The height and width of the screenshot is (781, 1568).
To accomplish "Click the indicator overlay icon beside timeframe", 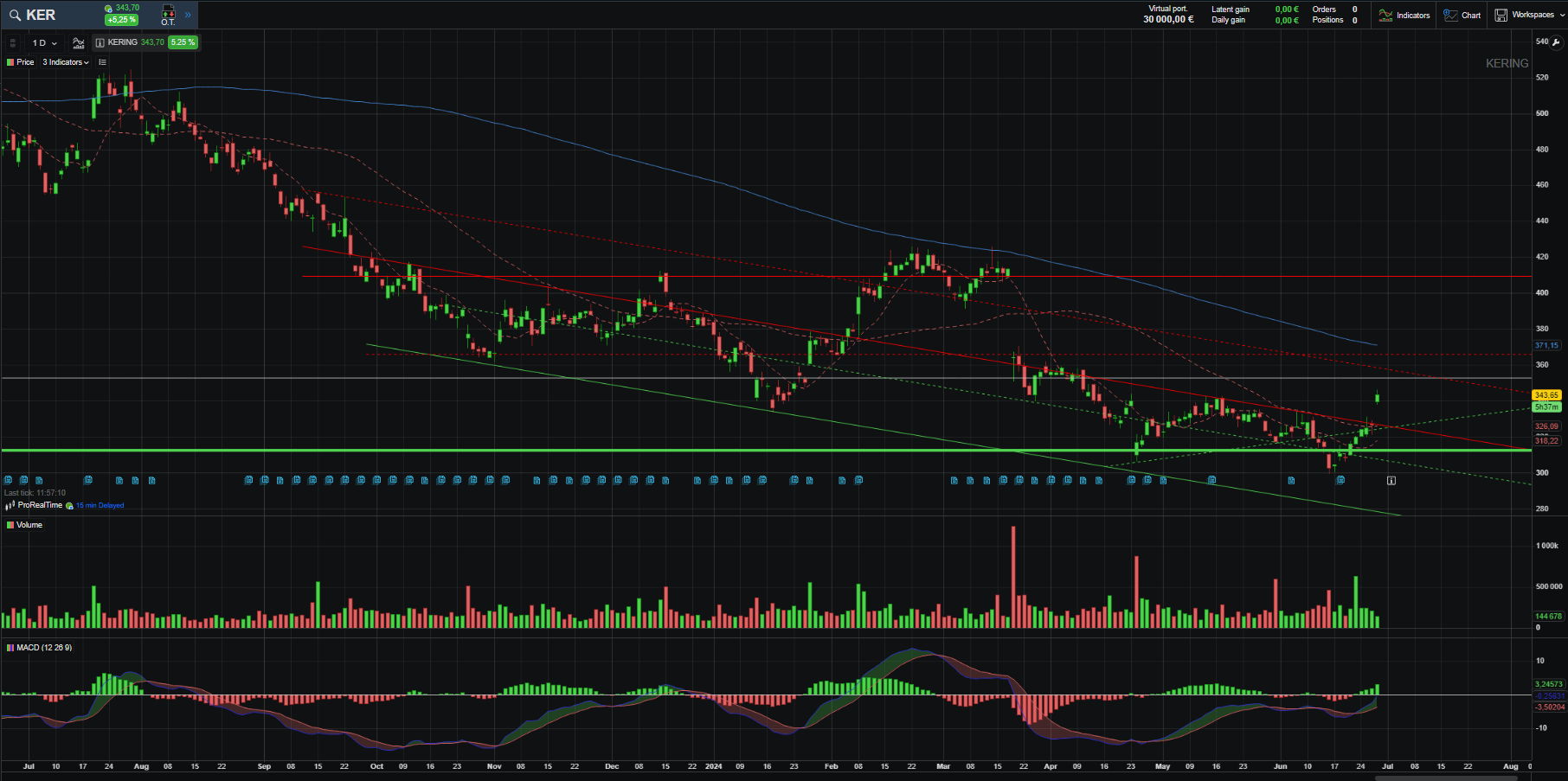I will [79, 42].
